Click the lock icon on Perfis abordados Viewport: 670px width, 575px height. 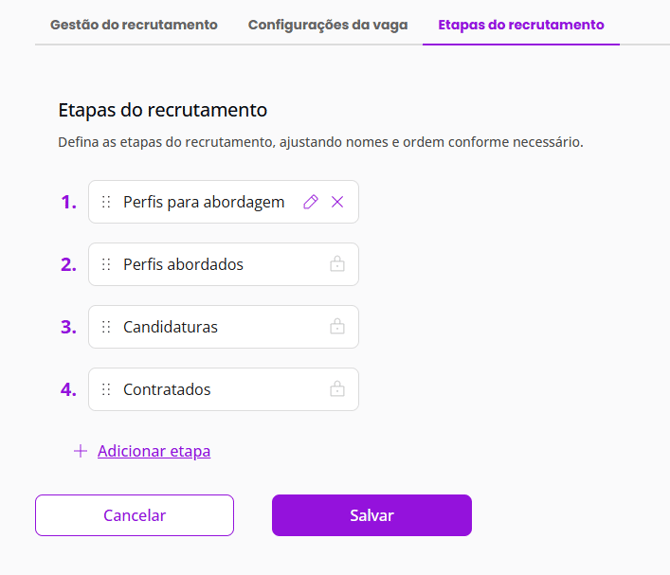coord(337,265)
